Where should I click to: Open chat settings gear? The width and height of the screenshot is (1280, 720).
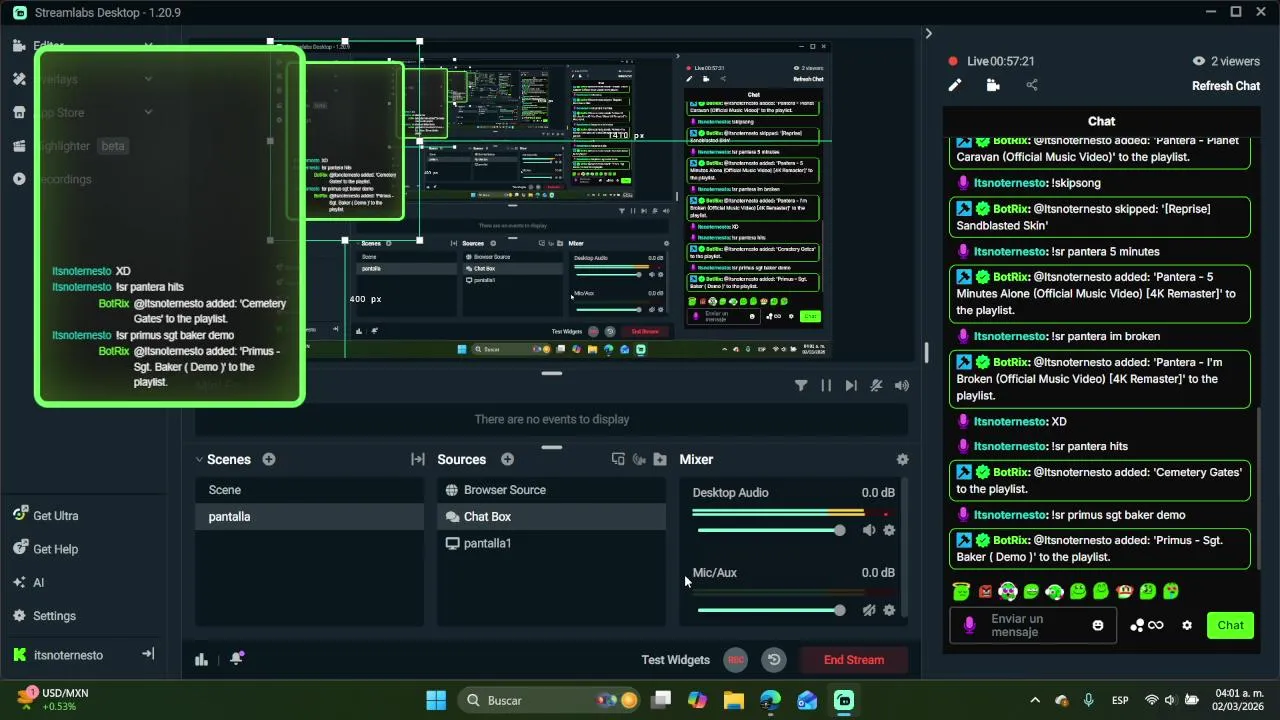[x=1187, y=625]
